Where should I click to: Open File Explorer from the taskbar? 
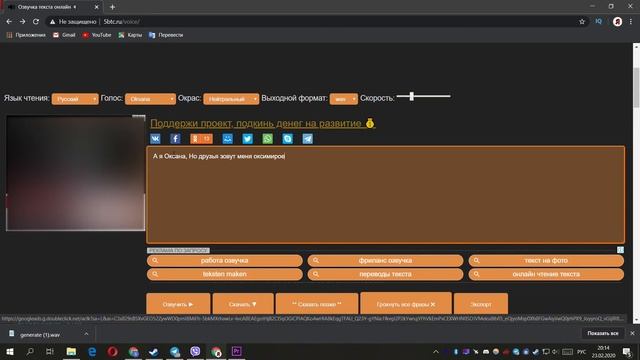71,351
